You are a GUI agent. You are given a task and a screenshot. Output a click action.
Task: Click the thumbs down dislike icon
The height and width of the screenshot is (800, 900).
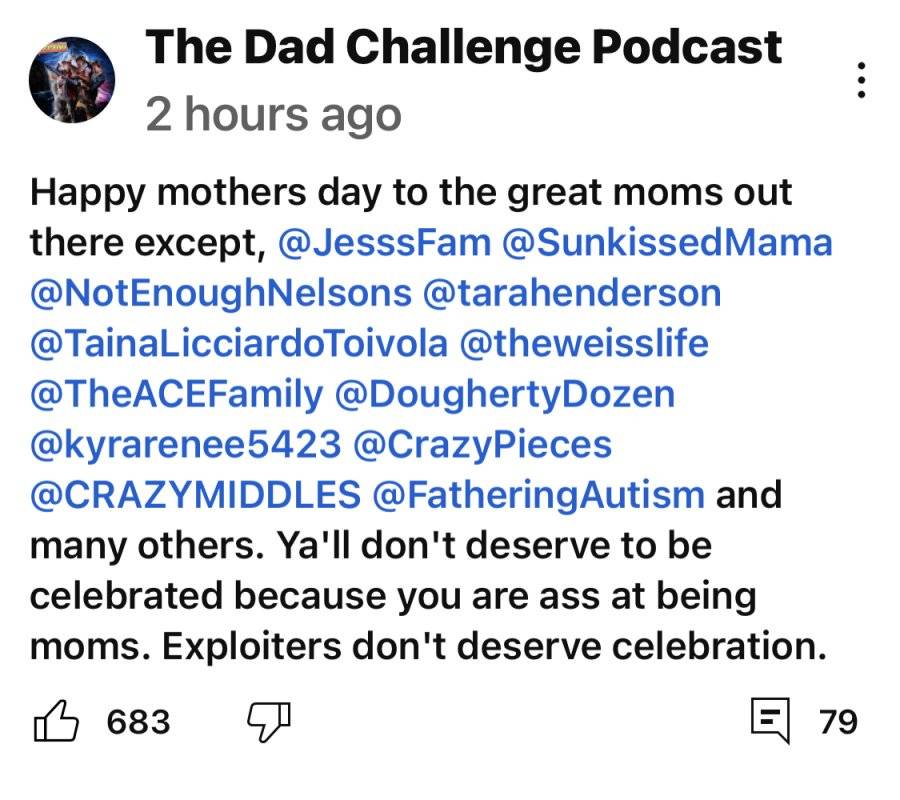click(x=269, y=722)
